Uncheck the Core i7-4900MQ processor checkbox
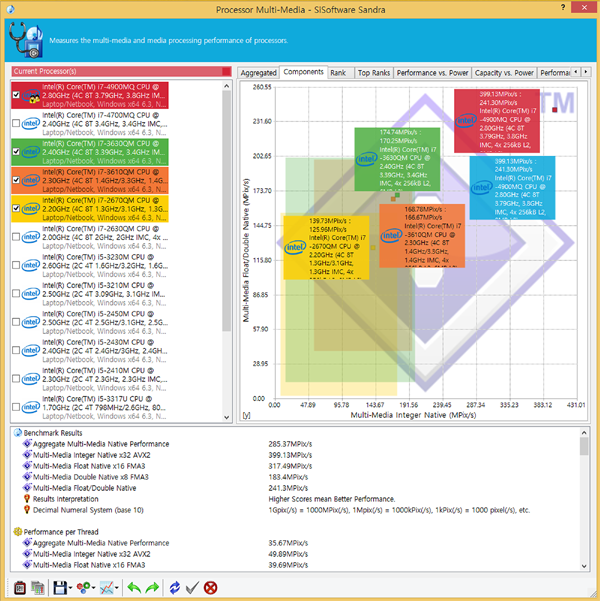The height and width of the screenshot is (601, 600). (x=16, y=95)
